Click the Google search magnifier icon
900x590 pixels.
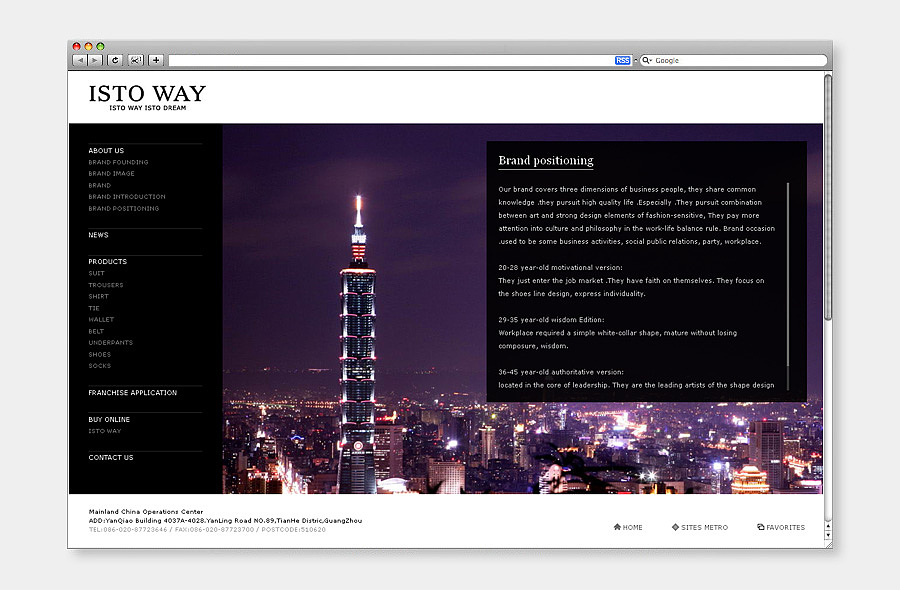coord(646,60)
